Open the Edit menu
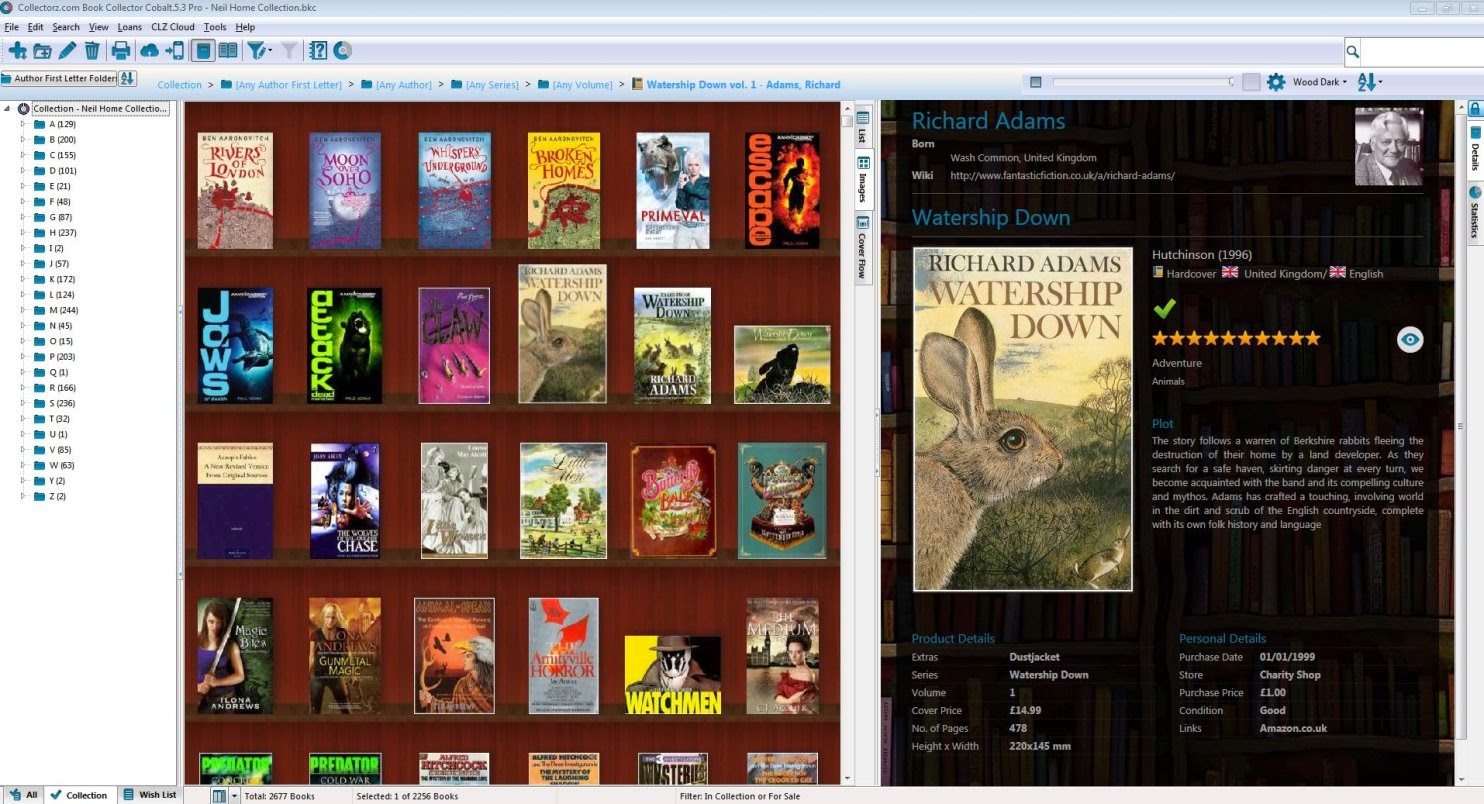This screenshot has height=804, width=1484. [x=36, y=27]
